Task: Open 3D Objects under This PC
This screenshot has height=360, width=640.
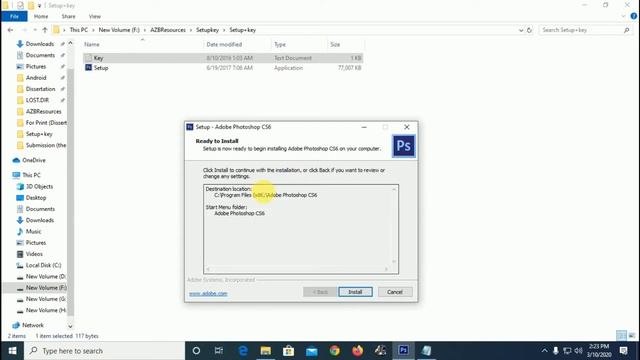Action: tap(39, 186)
